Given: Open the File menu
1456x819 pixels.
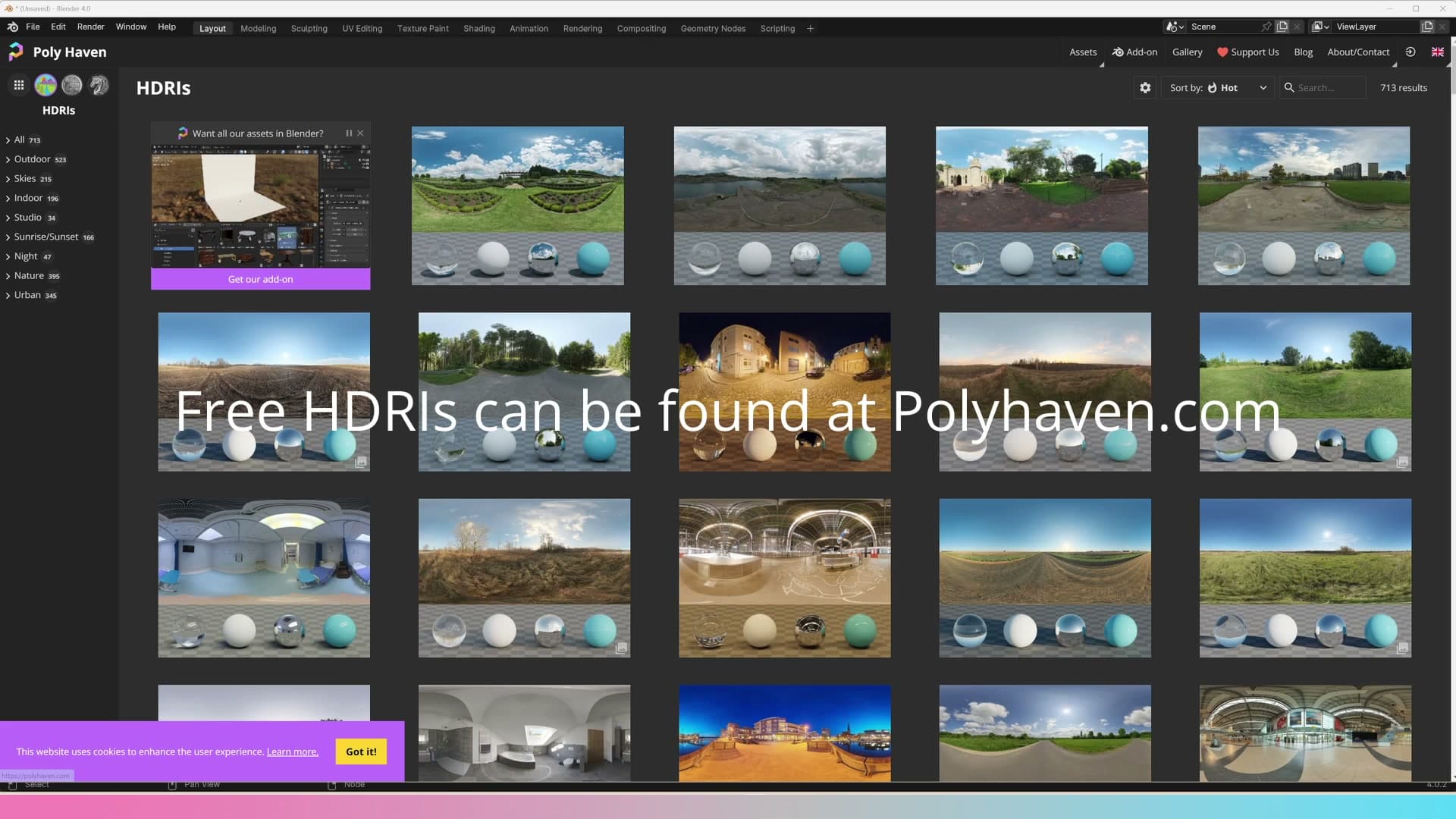Looking at the screenshot, I should click(33, 27).
